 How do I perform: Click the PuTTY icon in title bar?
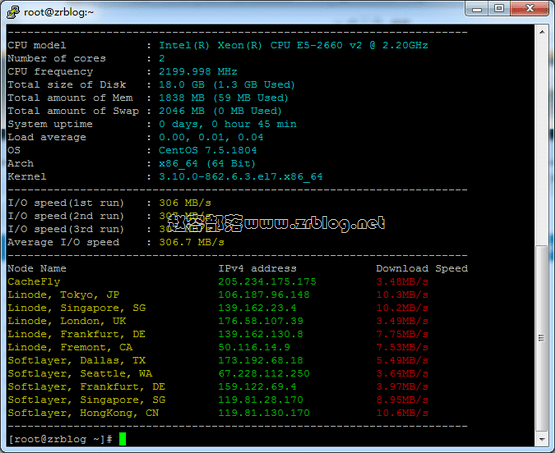13,12
